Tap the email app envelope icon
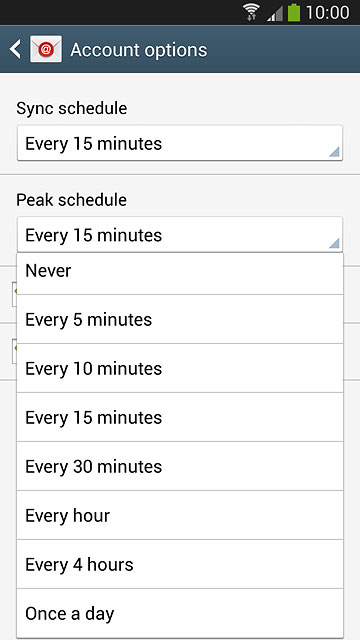This screenshot has height=640, width=360. 46,49
